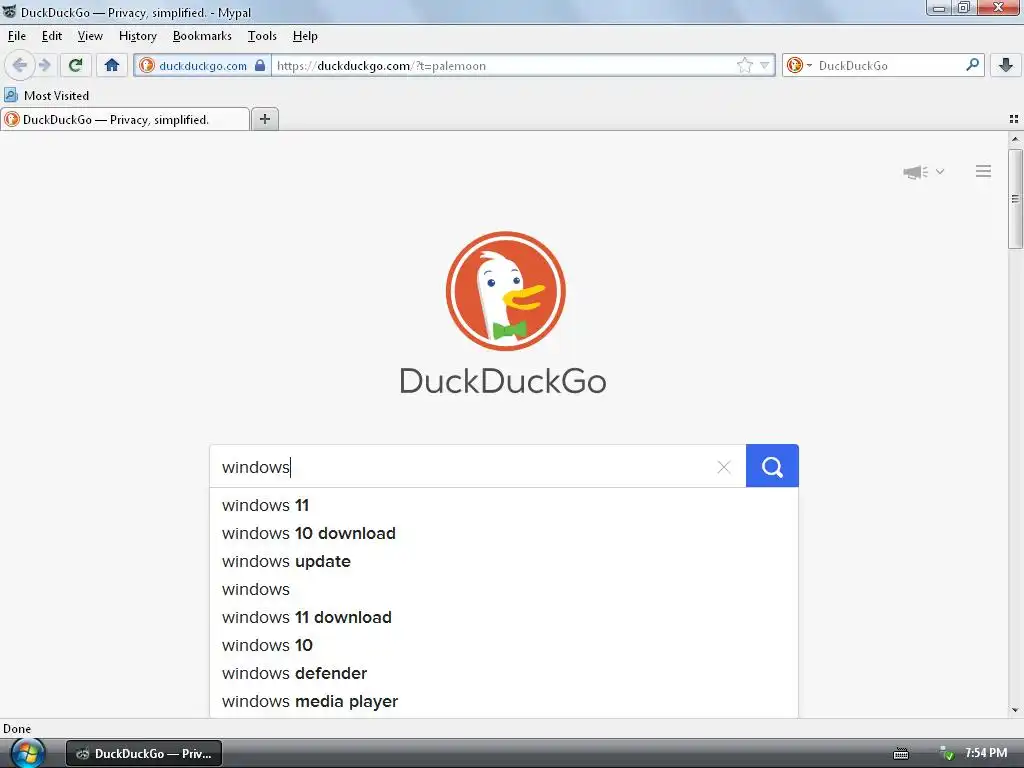Click the URL address bar text

click(381, 65)
